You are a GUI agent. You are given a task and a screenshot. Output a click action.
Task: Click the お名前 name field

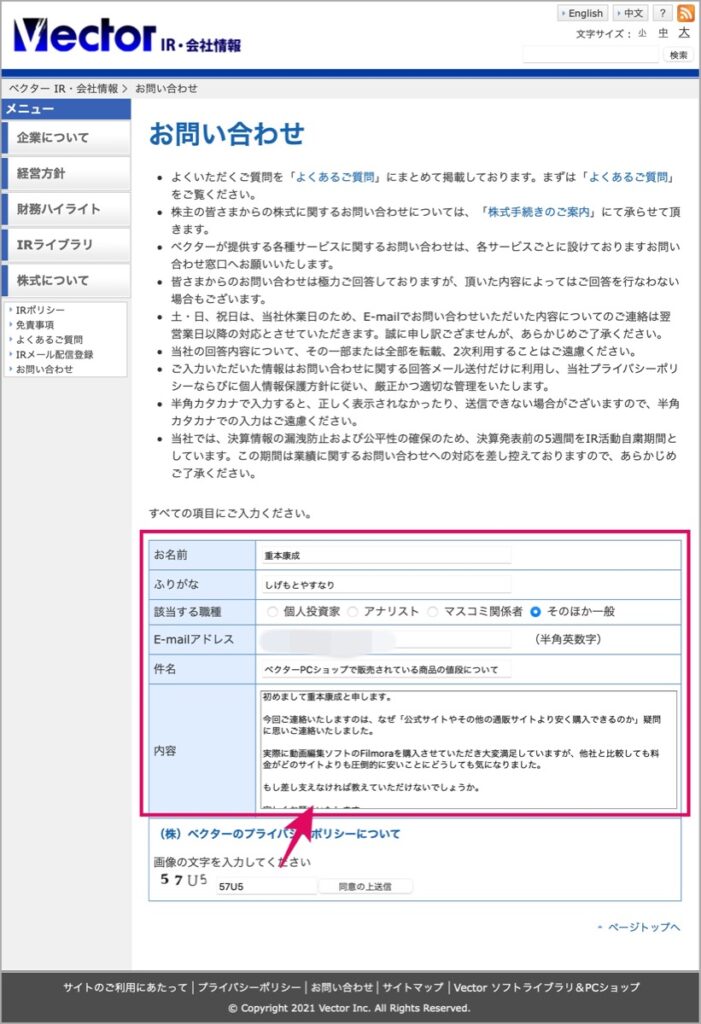click(385, 556)
